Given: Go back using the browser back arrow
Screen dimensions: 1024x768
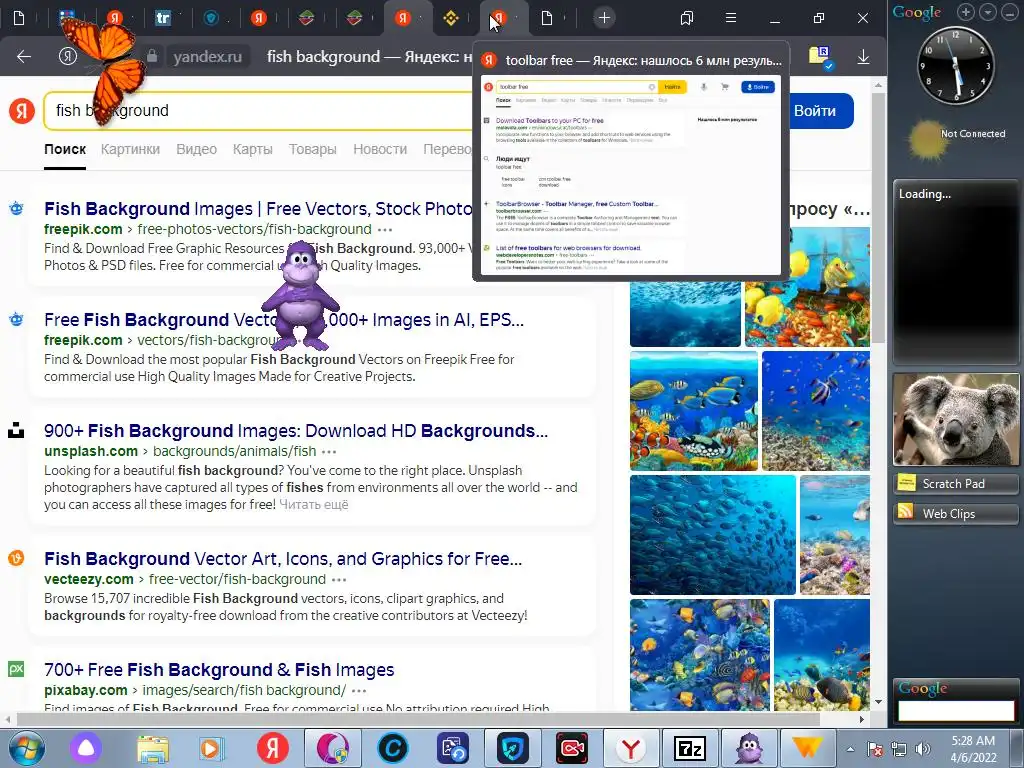Looking at the screenshot, I should [x=24, y=57].
